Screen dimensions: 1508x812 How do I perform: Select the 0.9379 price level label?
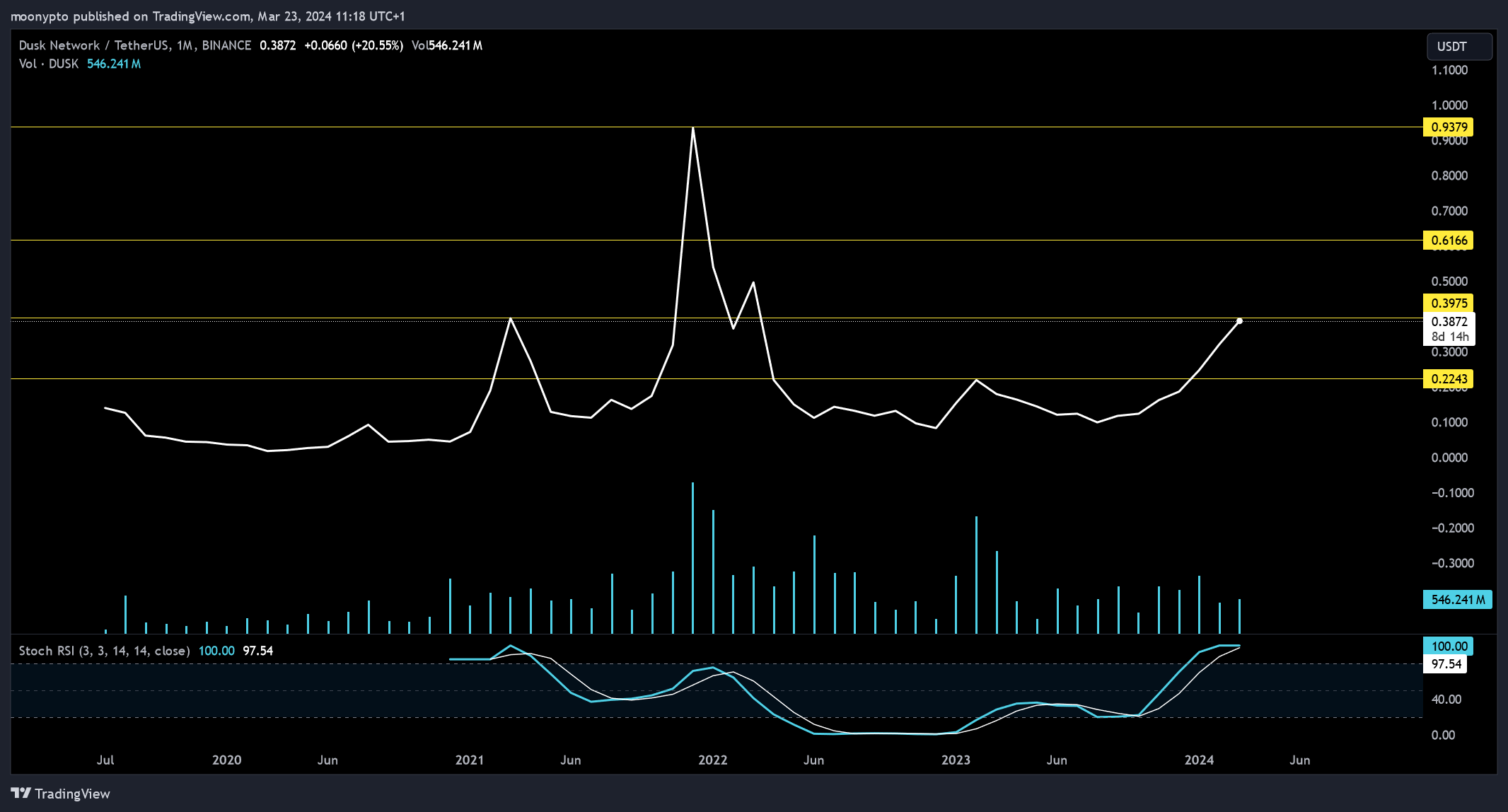[1448, 127]
